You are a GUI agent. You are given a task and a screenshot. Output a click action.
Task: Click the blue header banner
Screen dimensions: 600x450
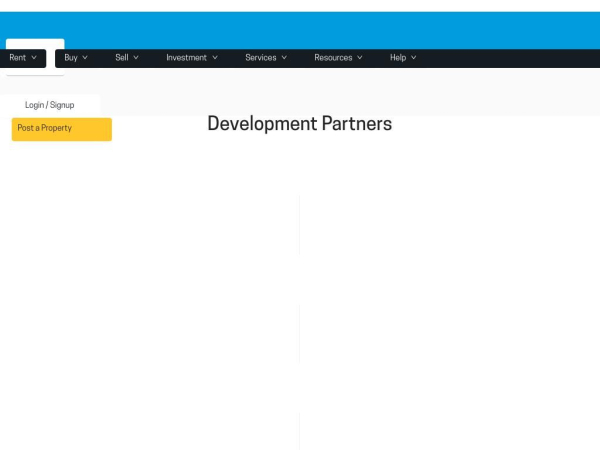click(x=300, y=31)
